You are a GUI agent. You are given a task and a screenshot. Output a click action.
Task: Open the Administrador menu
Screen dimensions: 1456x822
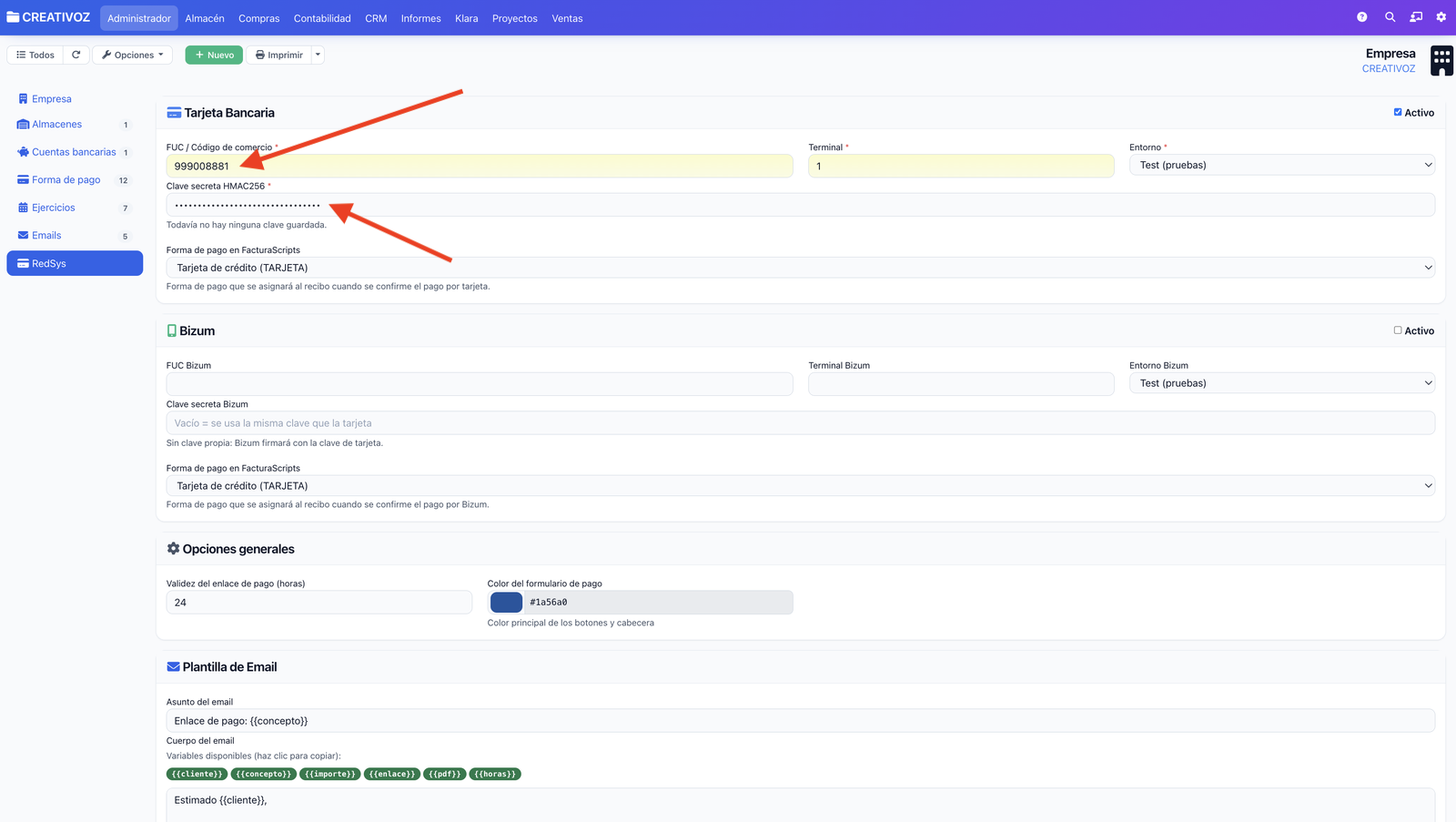(139, 18)
